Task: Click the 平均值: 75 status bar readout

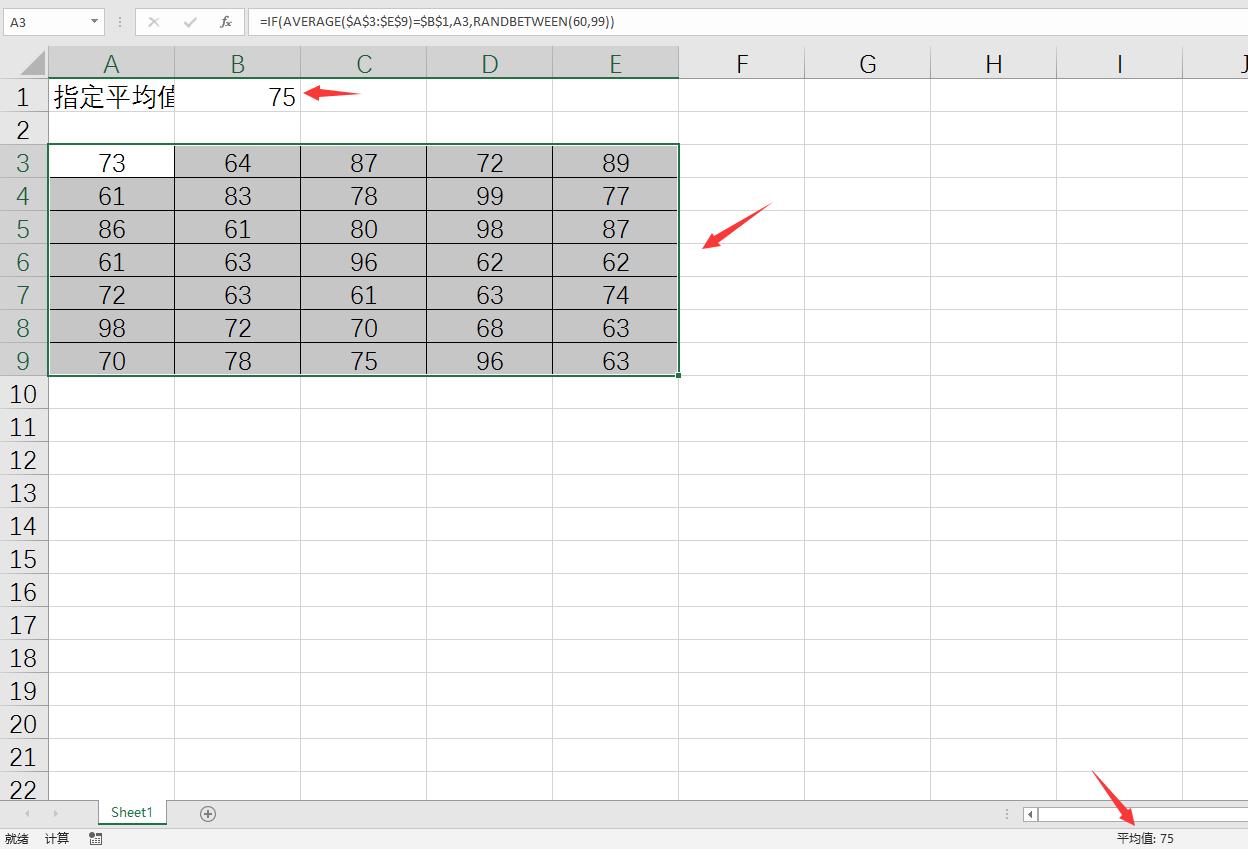Action: tap(1145, 839)
